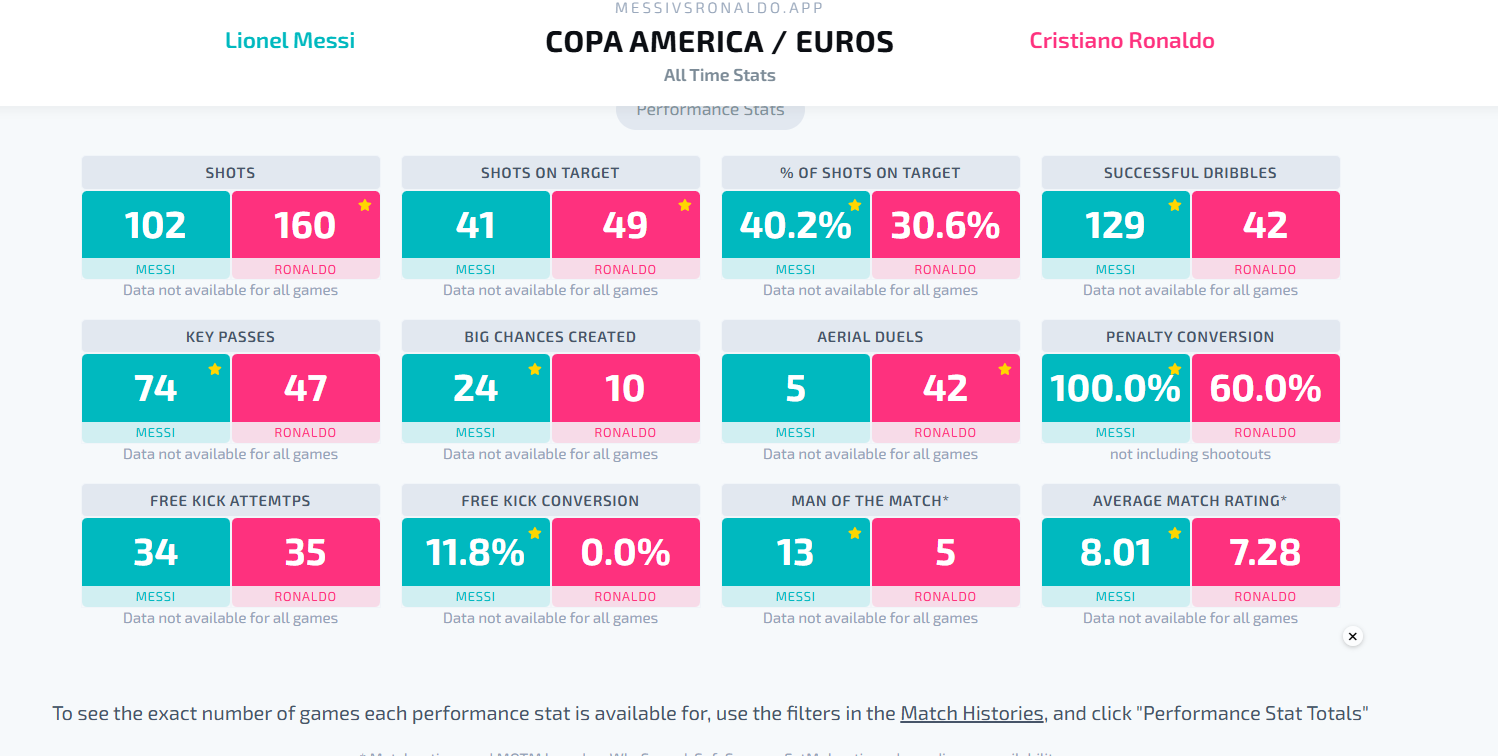
Task: Dismiss the overlay with the round X button
Action: point(1352,636)
